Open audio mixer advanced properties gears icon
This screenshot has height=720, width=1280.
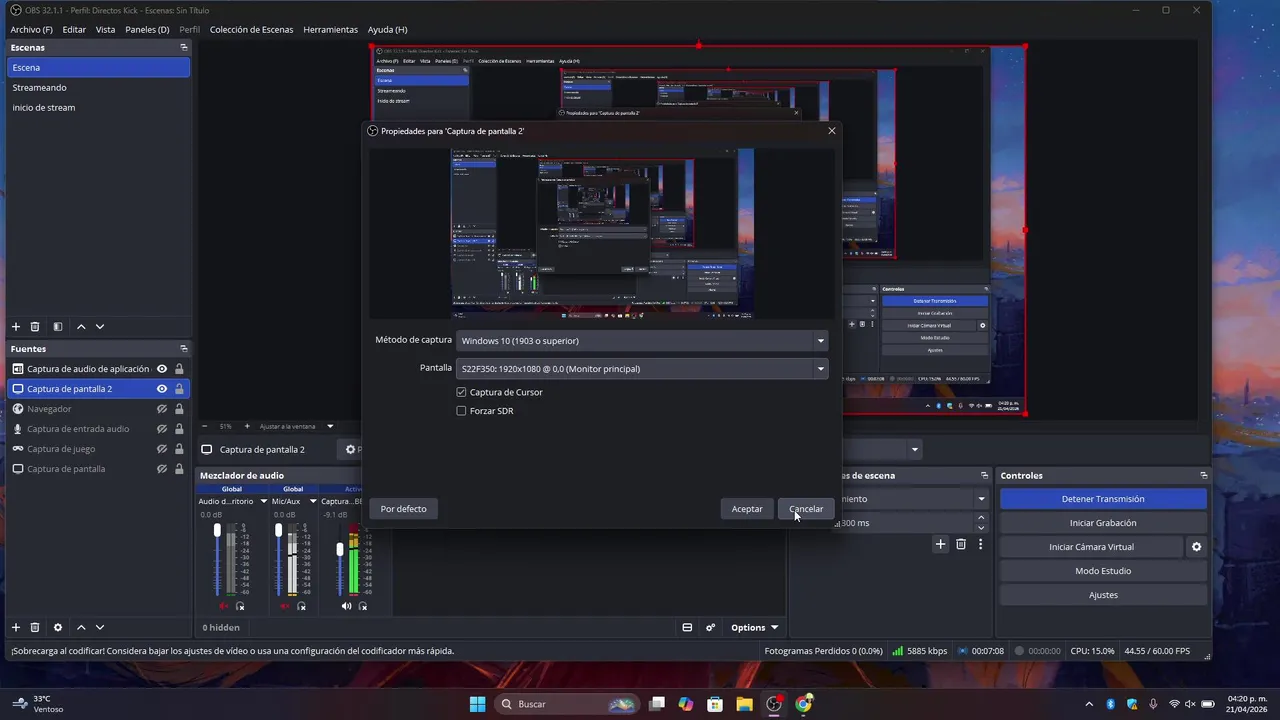tap(711, 628)
